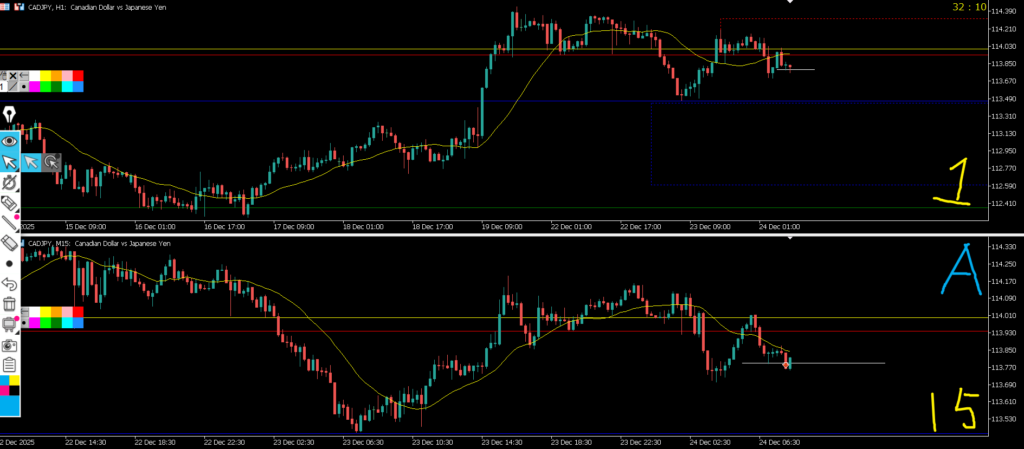Screen dimensions: 1024x449
Task: Select the arrow cursor tool in sidebar
Action: click(x=10, y=161)
